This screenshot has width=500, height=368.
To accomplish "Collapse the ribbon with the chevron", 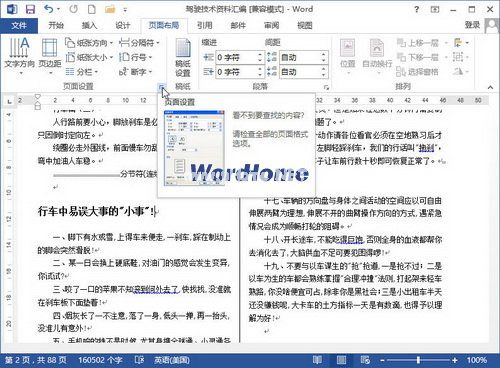I will point(490,87).
